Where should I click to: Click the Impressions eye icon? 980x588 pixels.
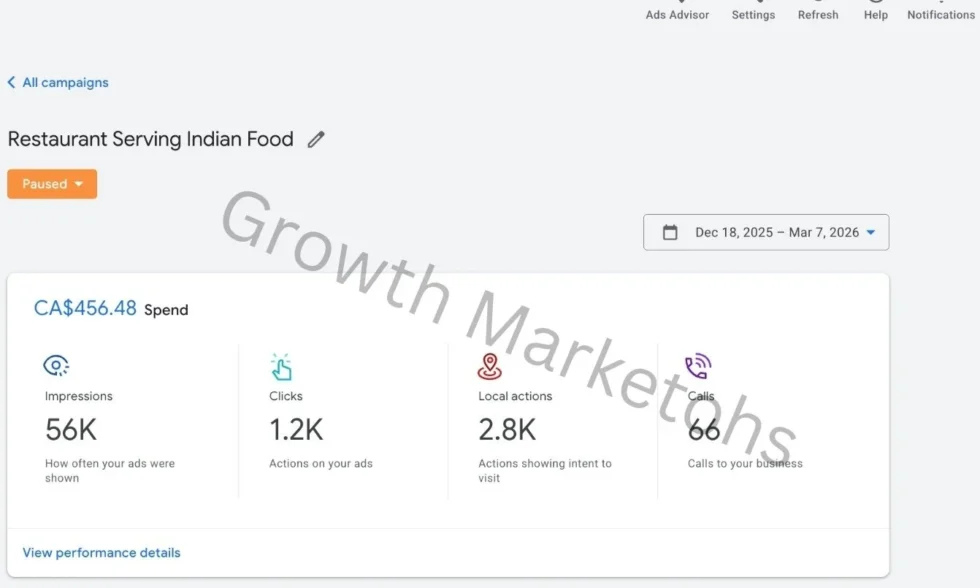click(56, 365)
